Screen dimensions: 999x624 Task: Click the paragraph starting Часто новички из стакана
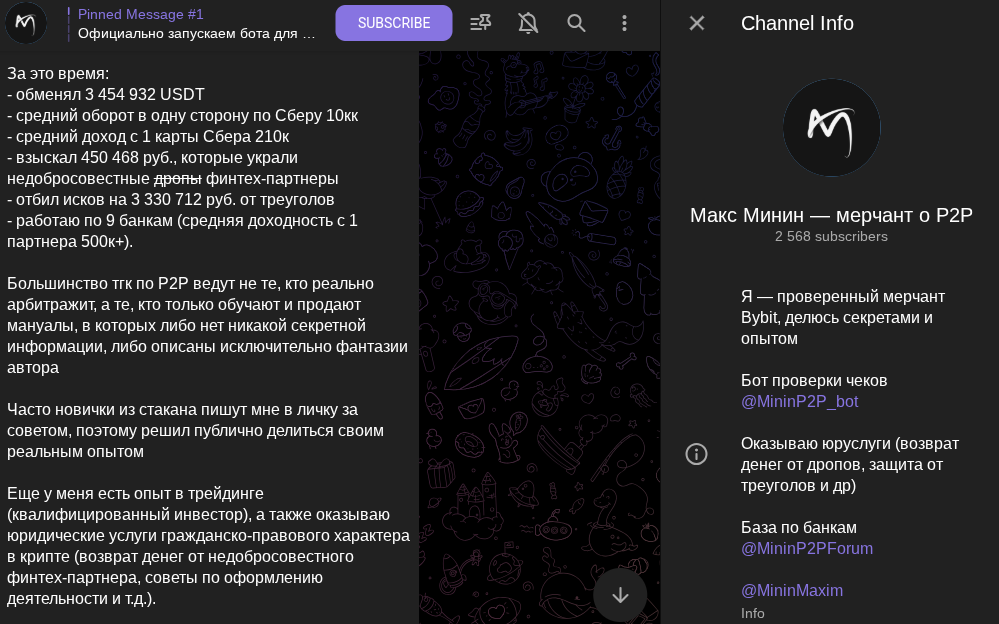click(x=196, y=430)
